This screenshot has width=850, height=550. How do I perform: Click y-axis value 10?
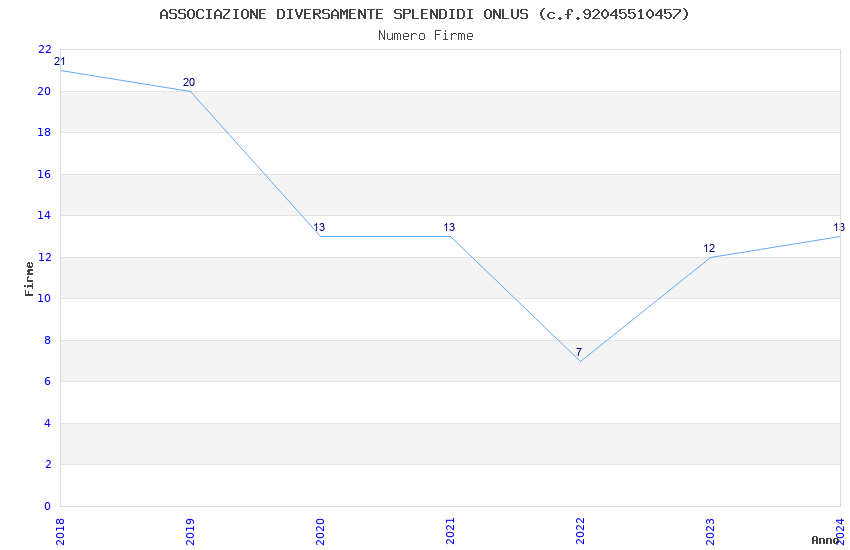pos(44,298)
